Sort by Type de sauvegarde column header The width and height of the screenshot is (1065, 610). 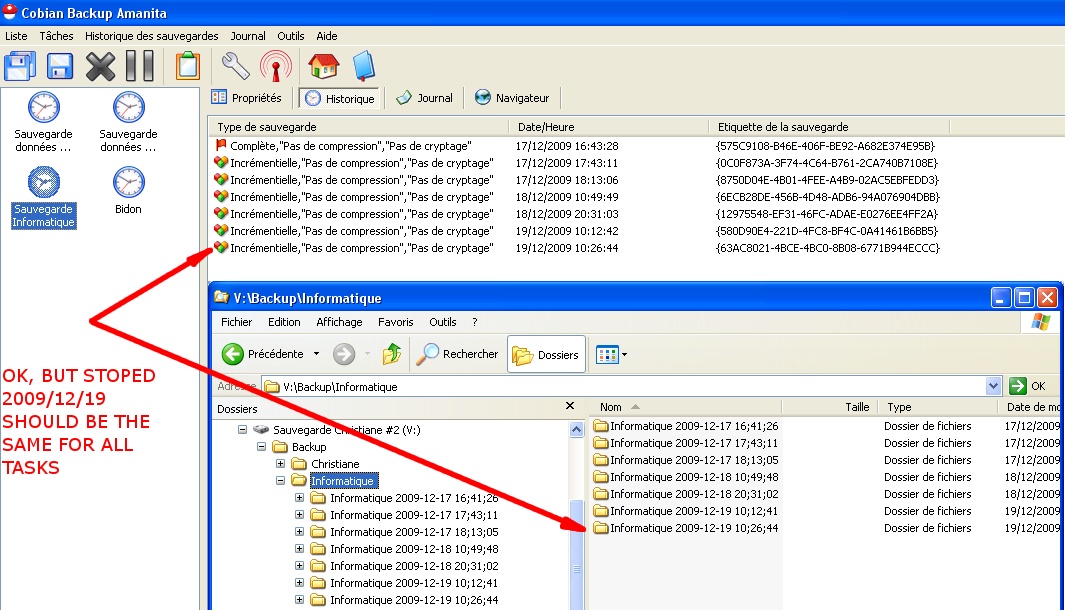[x=359, y=127]
